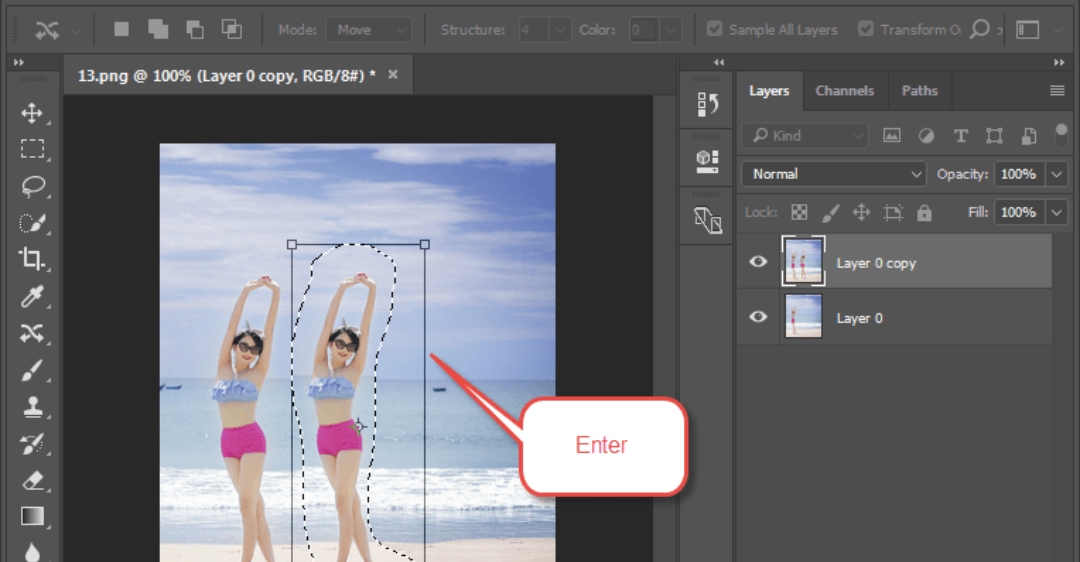1080x562 pixels.
Task: Hide the Layer 0 layer
Action: coord(758,316)
